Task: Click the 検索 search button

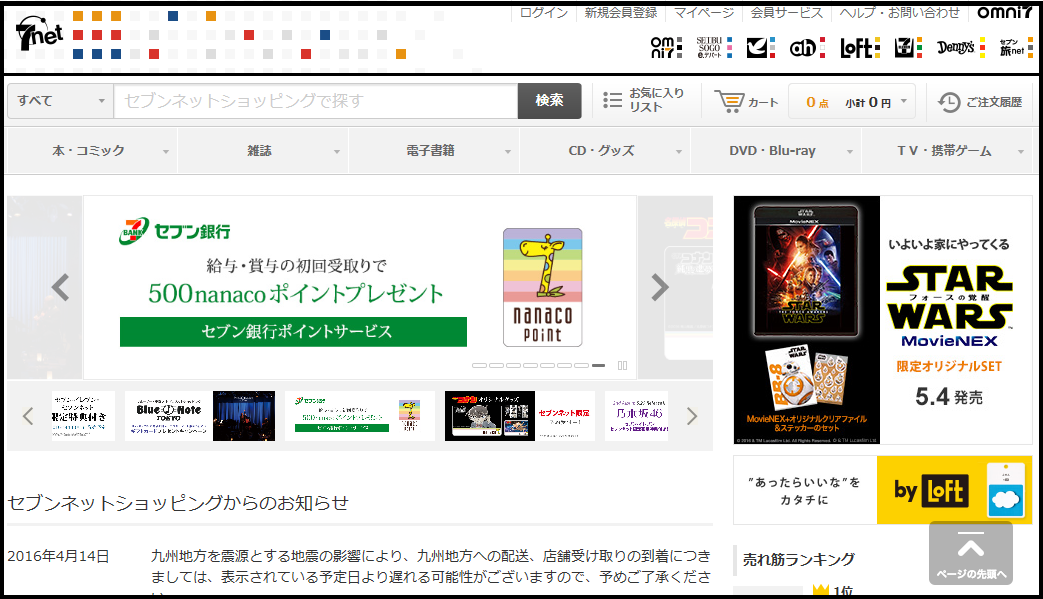Action: pyautogui.click(x=549, y=101)
